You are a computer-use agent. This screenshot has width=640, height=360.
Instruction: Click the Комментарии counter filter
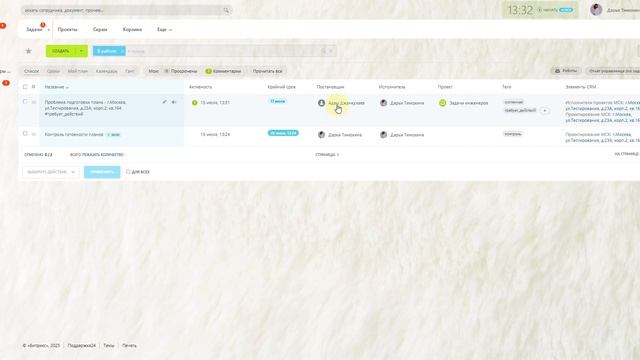click(224, 71)
